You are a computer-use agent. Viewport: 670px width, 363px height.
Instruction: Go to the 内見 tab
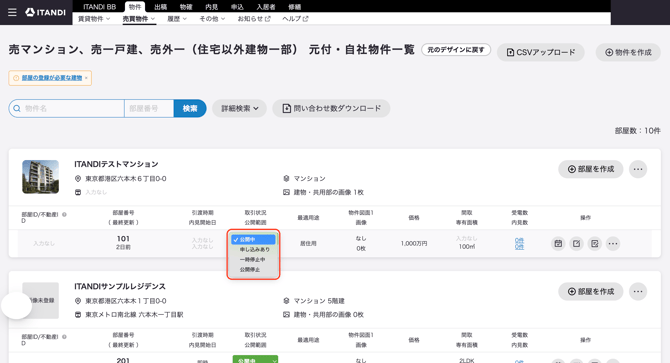coord(212,7)
